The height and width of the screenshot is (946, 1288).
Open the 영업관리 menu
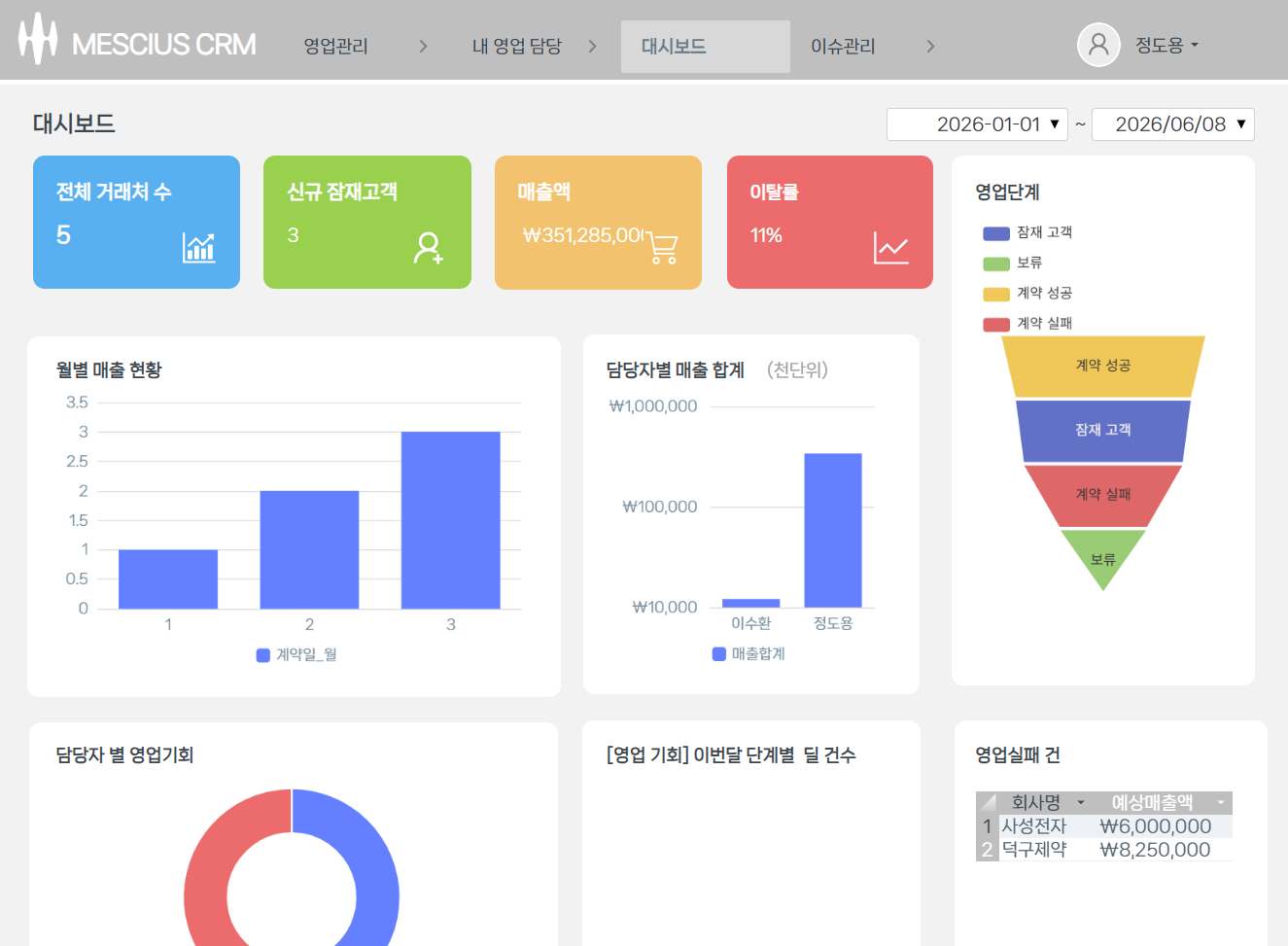pyautogui.click(x=336, y=46)
